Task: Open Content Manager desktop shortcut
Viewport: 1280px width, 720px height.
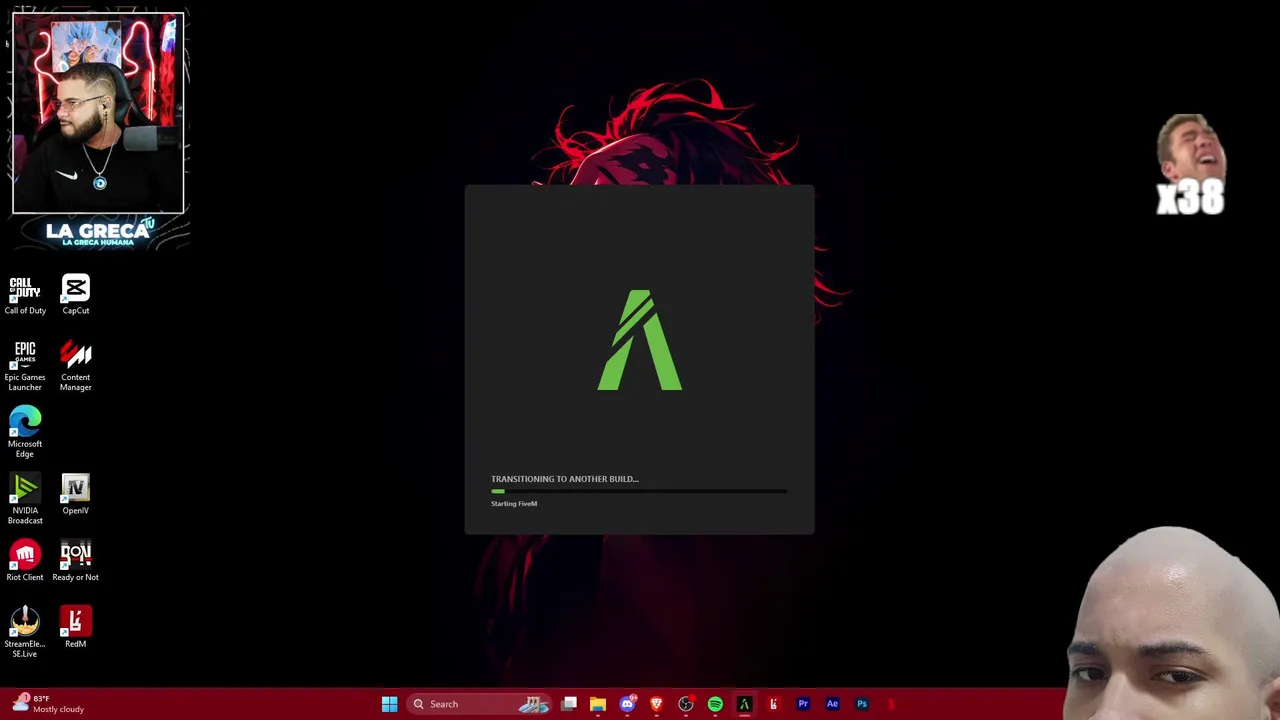Action: (x=76, y=367)
